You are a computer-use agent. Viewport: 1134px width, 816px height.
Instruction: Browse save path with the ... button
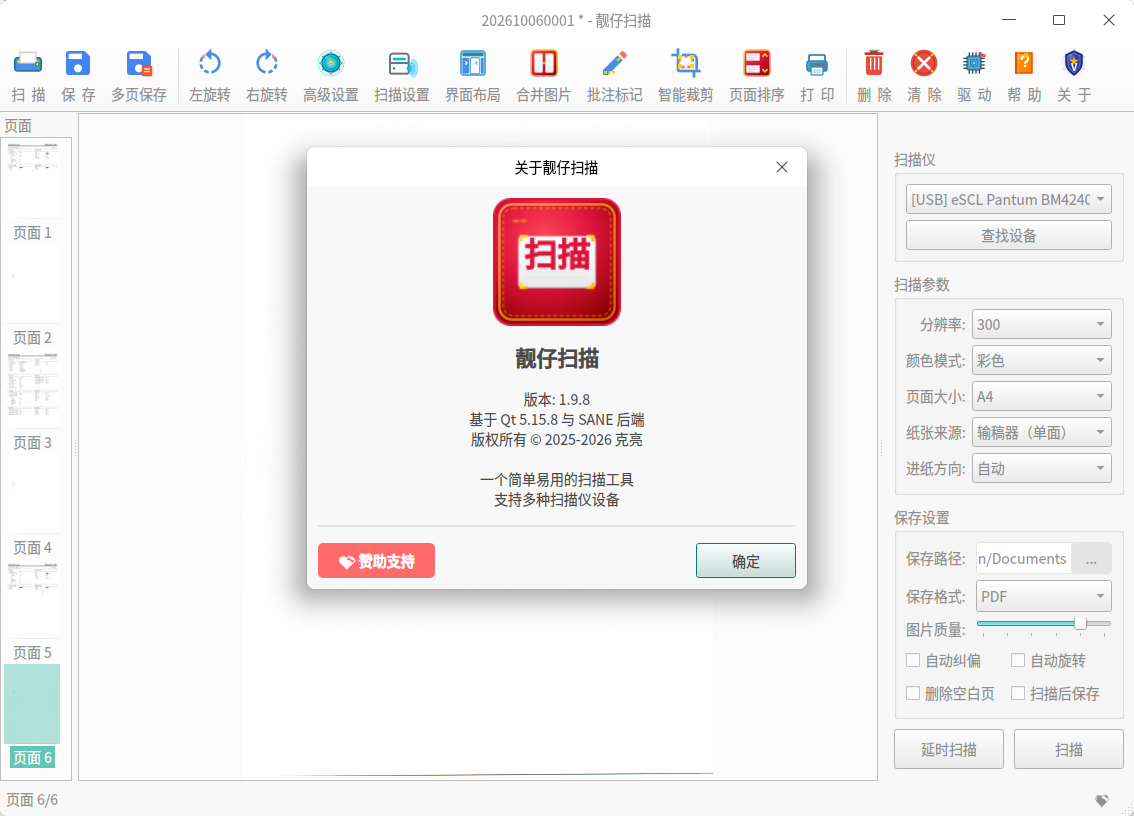1091,558
